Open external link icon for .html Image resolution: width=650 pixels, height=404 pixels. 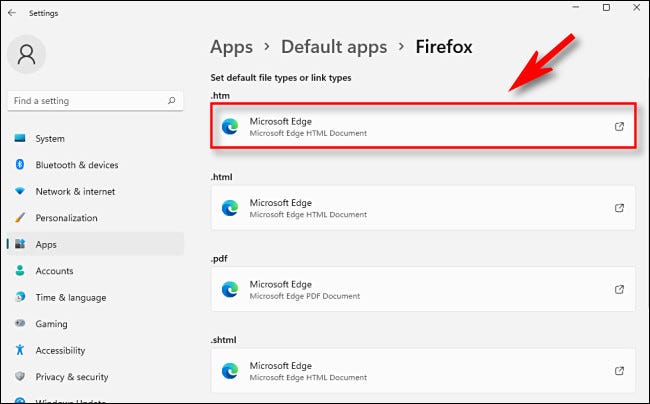[619, 208]
